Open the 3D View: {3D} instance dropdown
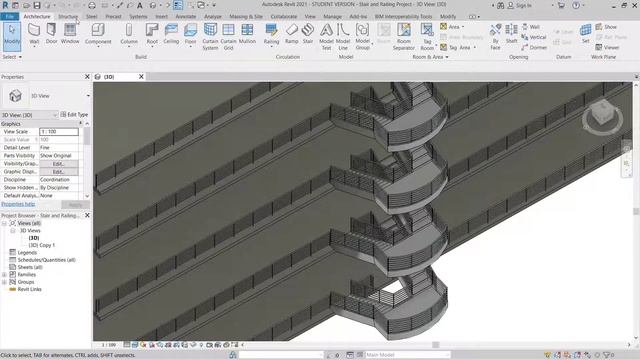Viewport: 640px width, 360px height. click(29, 115)
